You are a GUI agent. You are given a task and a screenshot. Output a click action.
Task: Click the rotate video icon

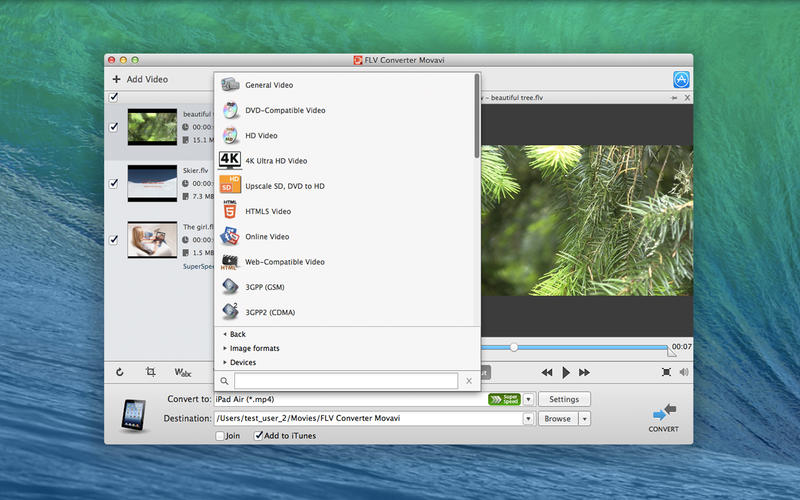pyautogui.click(x=120, y=372)
